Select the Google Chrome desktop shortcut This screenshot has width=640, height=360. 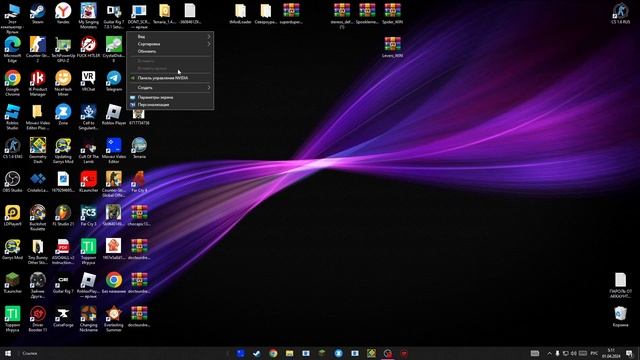(12, 83)
